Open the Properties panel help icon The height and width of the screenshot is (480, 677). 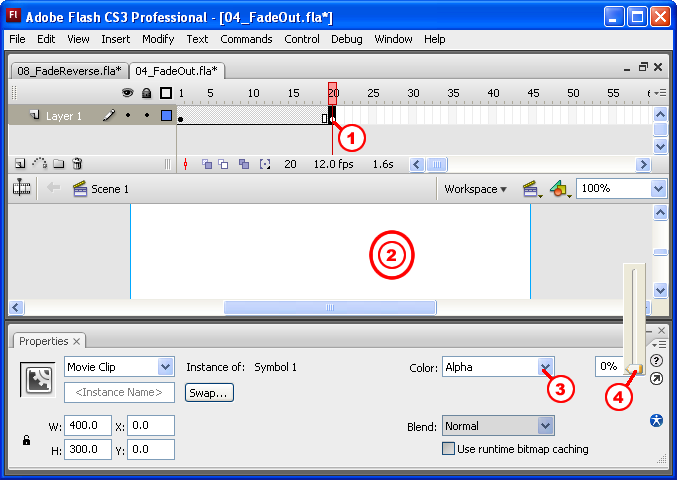(656, 361)
